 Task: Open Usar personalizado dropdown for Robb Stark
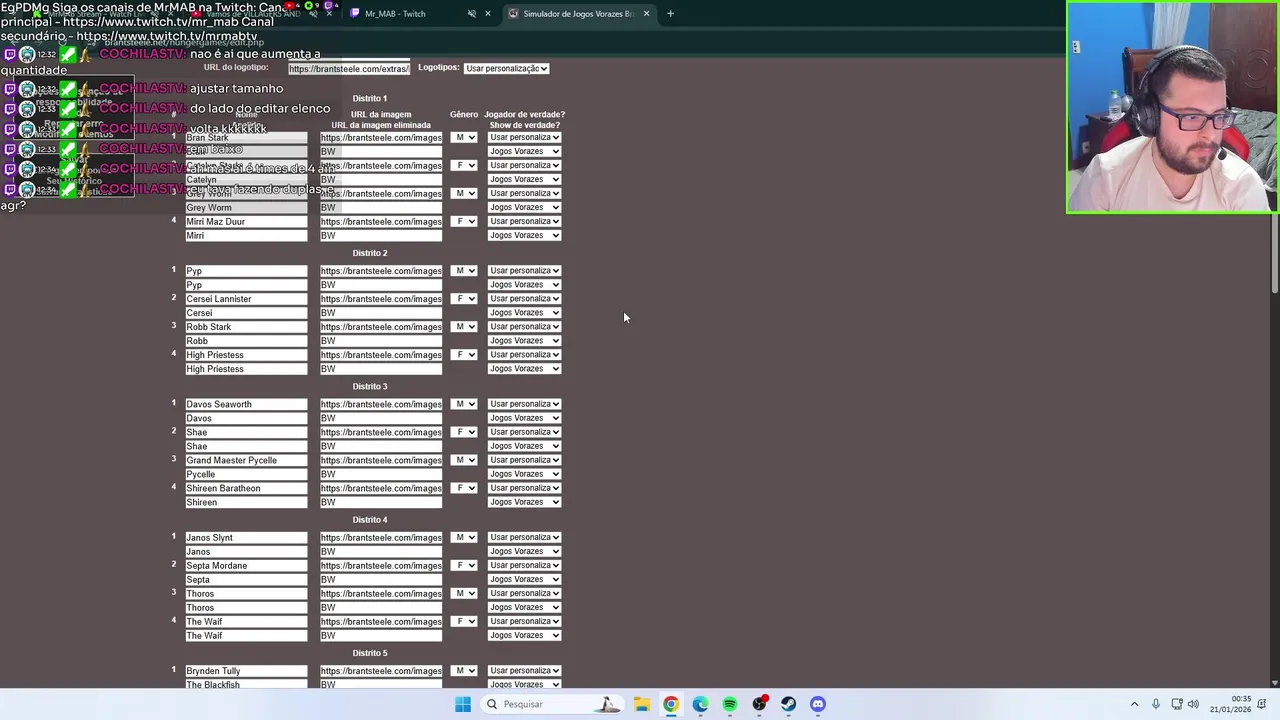(524, 327)
